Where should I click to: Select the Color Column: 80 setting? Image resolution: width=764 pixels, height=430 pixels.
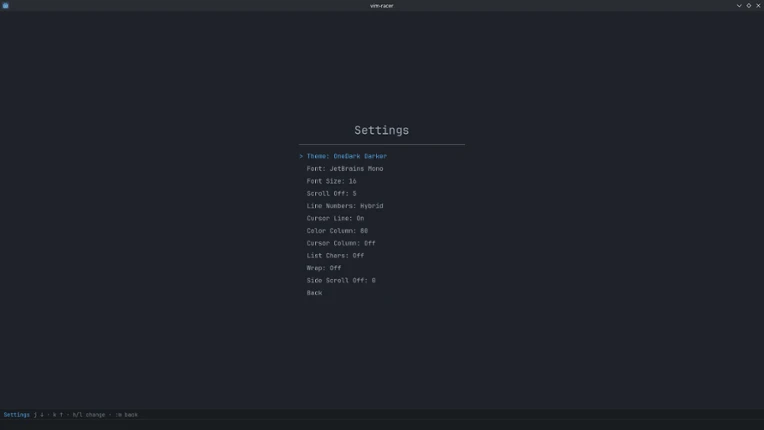[x=337, y=231]
